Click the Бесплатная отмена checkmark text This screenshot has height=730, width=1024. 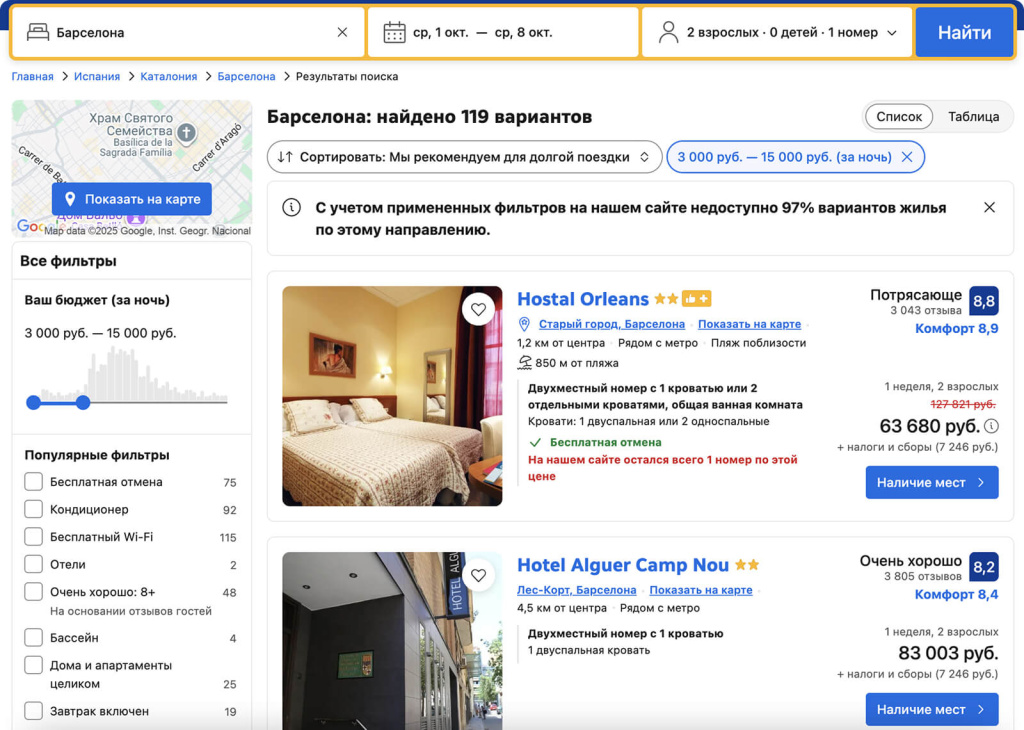[x=605, y=442]
